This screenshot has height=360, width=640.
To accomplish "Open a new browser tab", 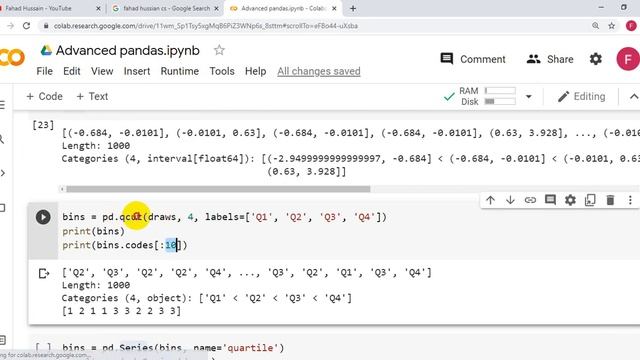I will pyautogui.click(x=353, y=8).
